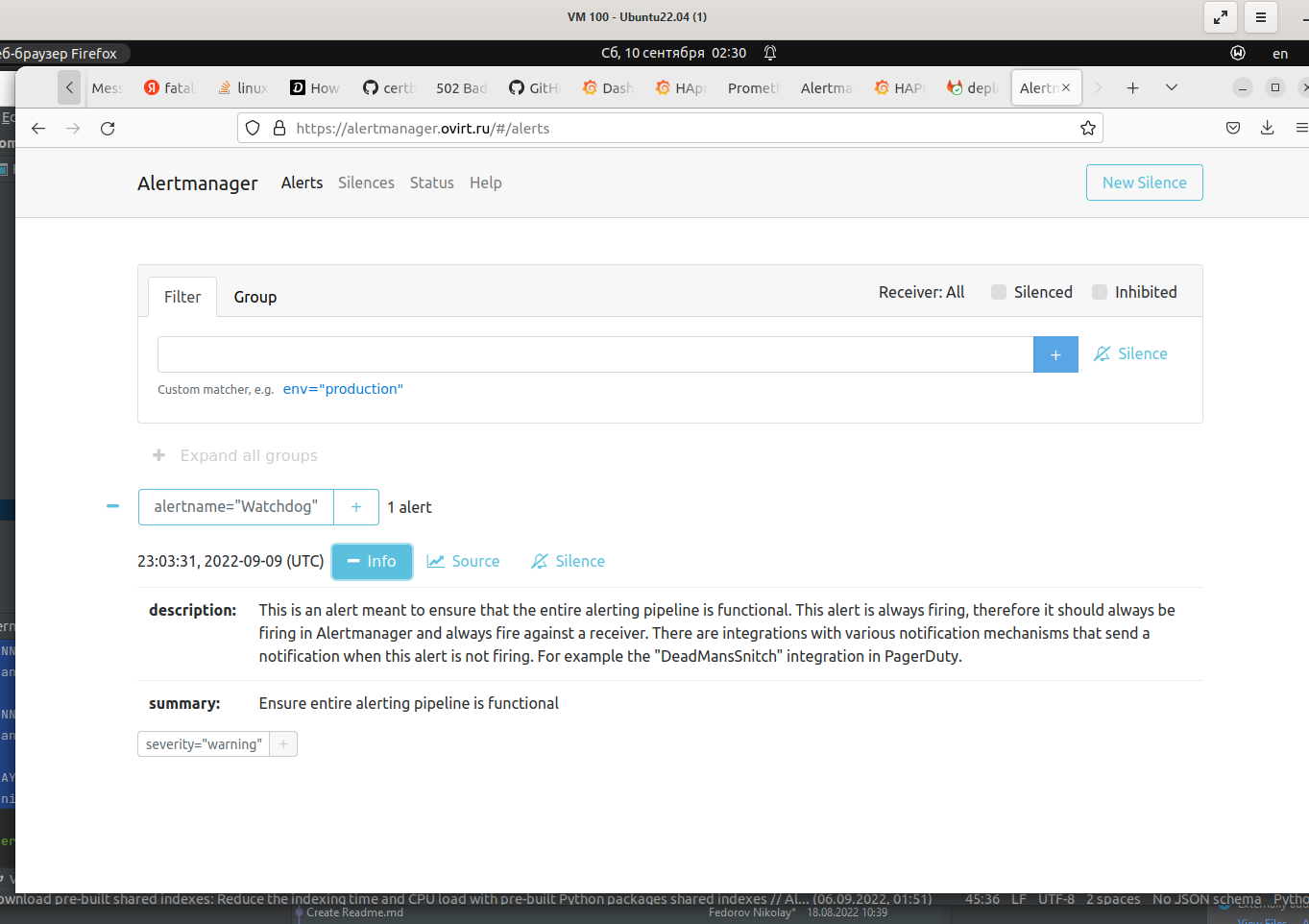
Task: Add alertname="Watchdog" to filter with plus
Action: (356, 507)
